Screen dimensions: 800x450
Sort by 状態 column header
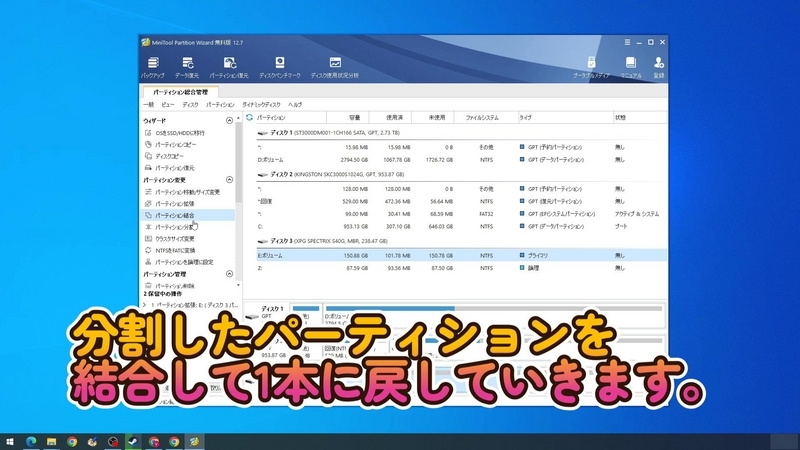[640, 117]
